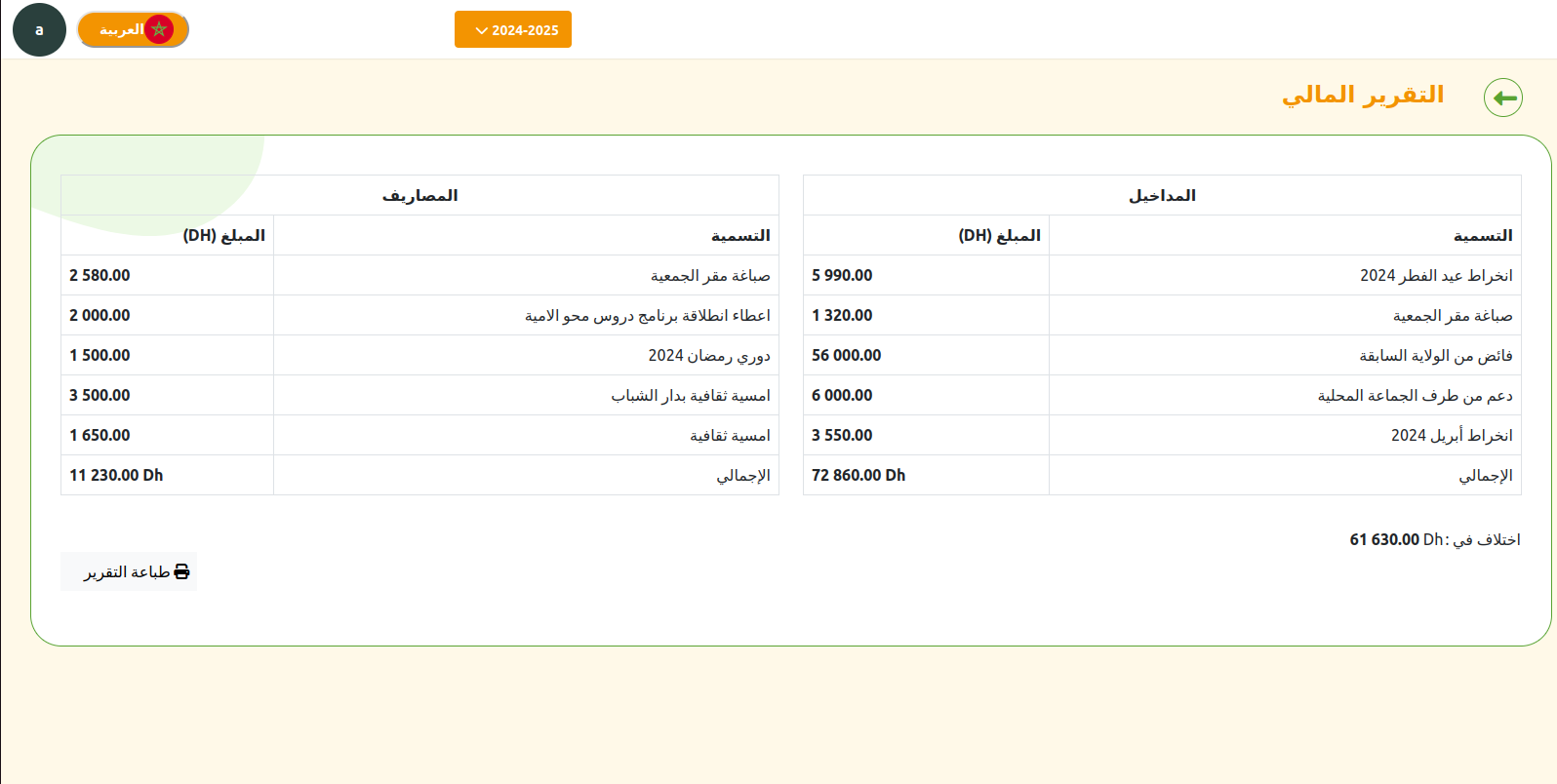Open the 2024-2025 year dropdown
This screenshot has width=1557, height=784.
[513, 29]
